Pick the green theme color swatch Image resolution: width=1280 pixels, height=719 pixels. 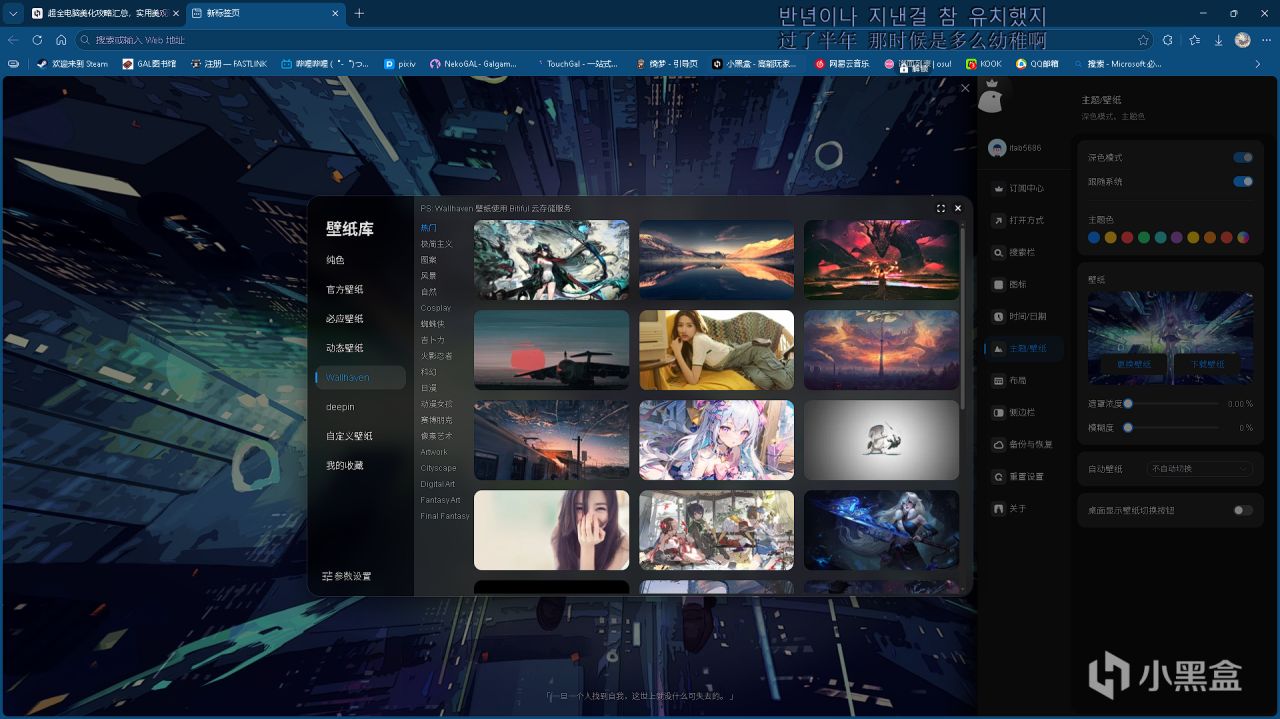point(1143,237)
